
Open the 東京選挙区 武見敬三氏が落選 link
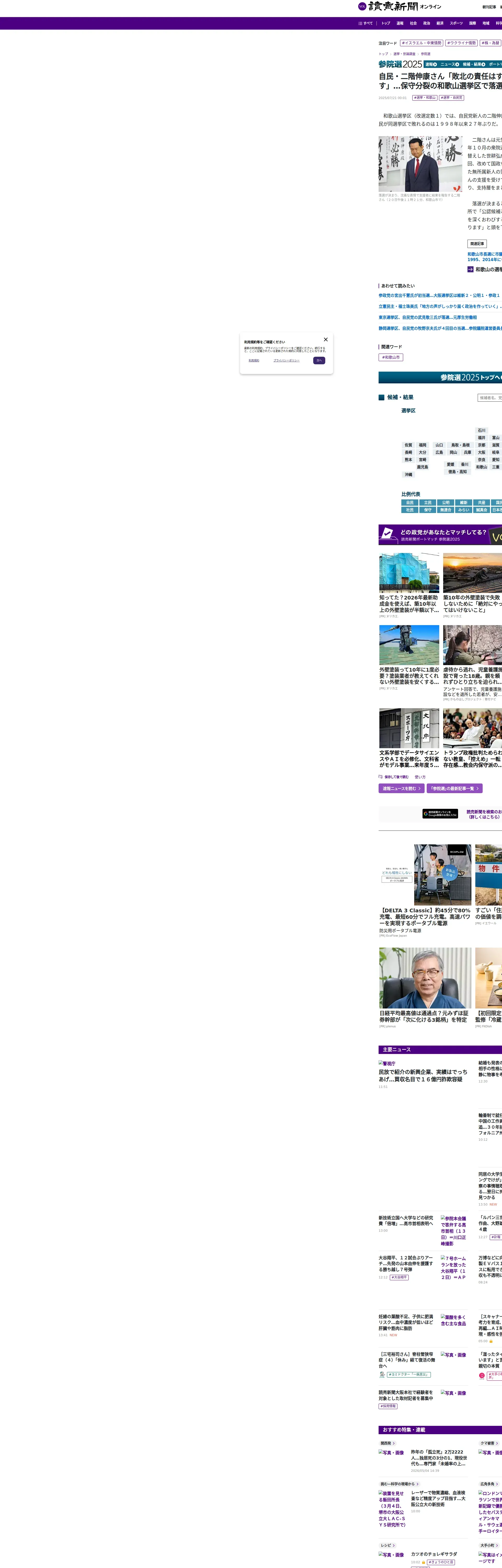(x=428, y=318)
